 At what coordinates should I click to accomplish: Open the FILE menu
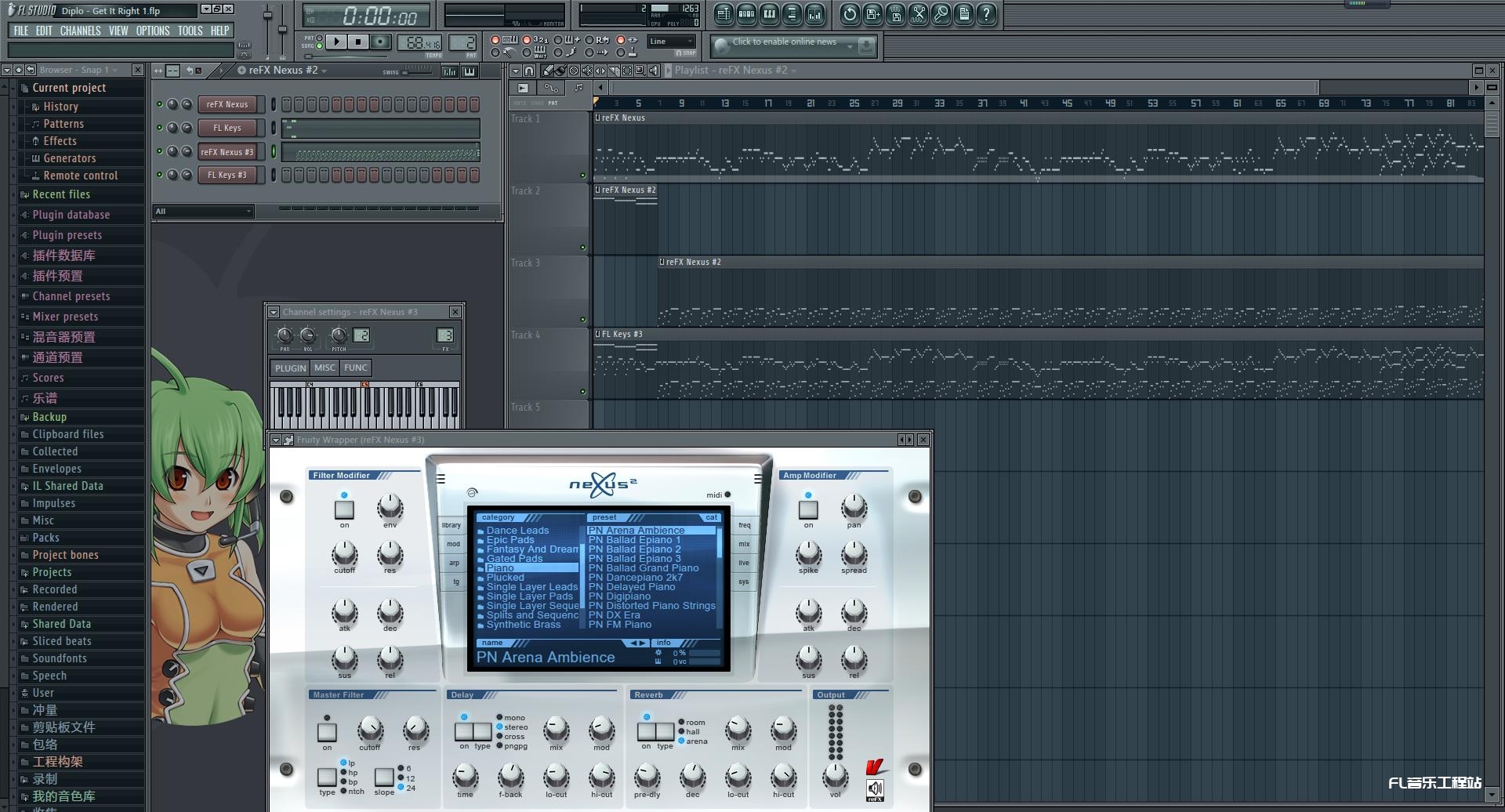click(21, 31)
